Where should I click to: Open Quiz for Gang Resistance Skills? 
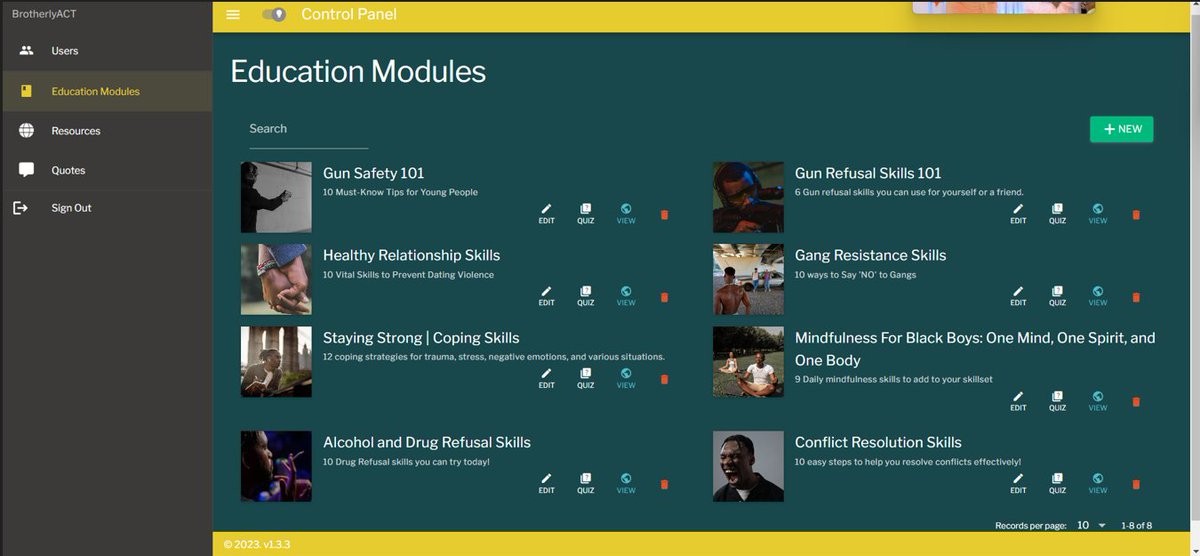tap(1057, 296)
